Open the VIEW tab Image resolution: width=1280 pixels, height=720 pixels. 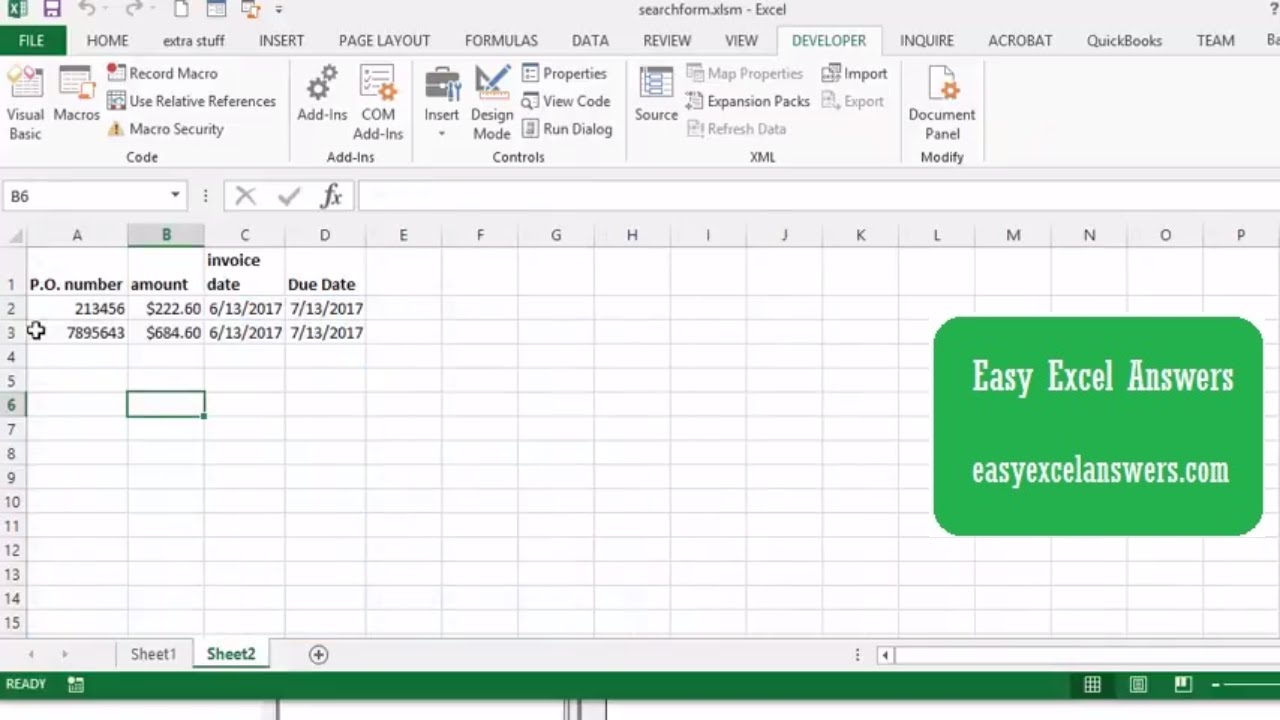(x=741, y=41)
